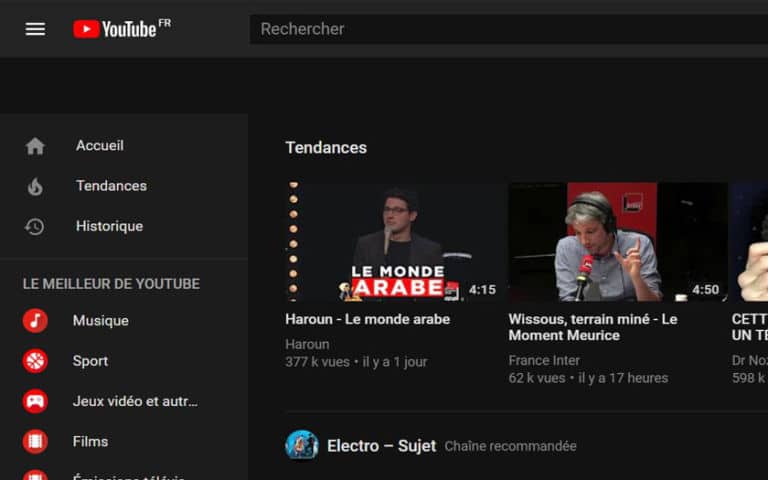Click the Tendances flame icon
Image resolution: width=768 pixels, height=480 pixels.
pyautogui.click(x=35, y=186)
